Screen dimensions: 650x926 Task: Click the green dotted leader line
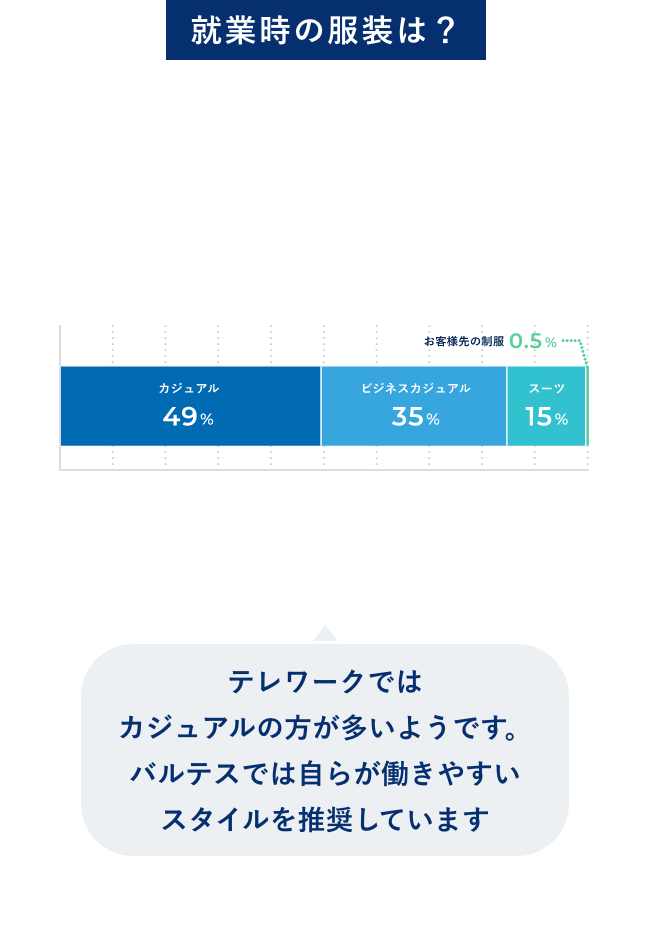[x=571, y=341]
